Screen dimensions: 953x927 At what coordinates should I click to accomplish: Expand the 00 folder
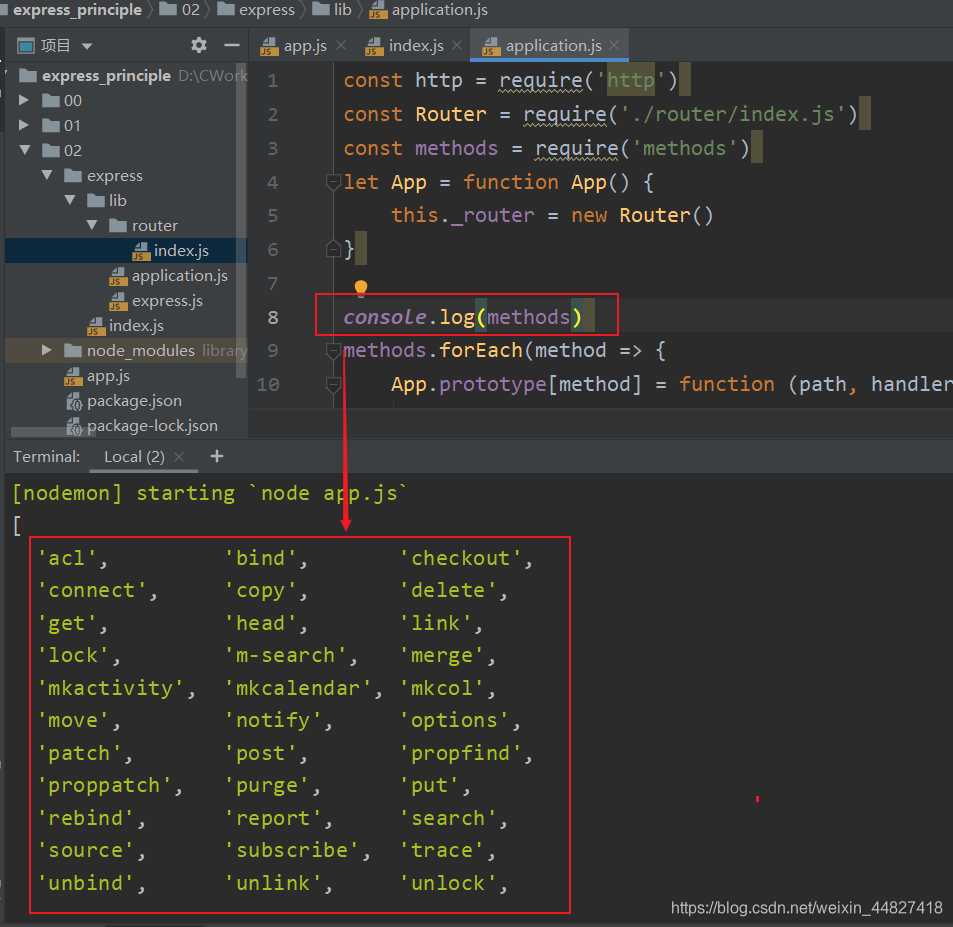click(23, 100)
